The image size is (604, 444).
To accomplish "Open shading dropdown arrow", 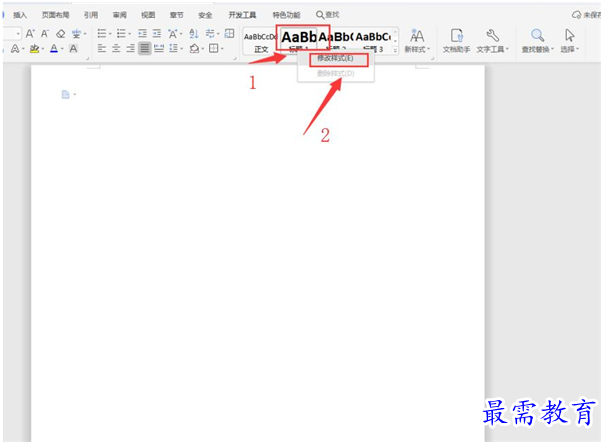I will [x=203, y=49].
